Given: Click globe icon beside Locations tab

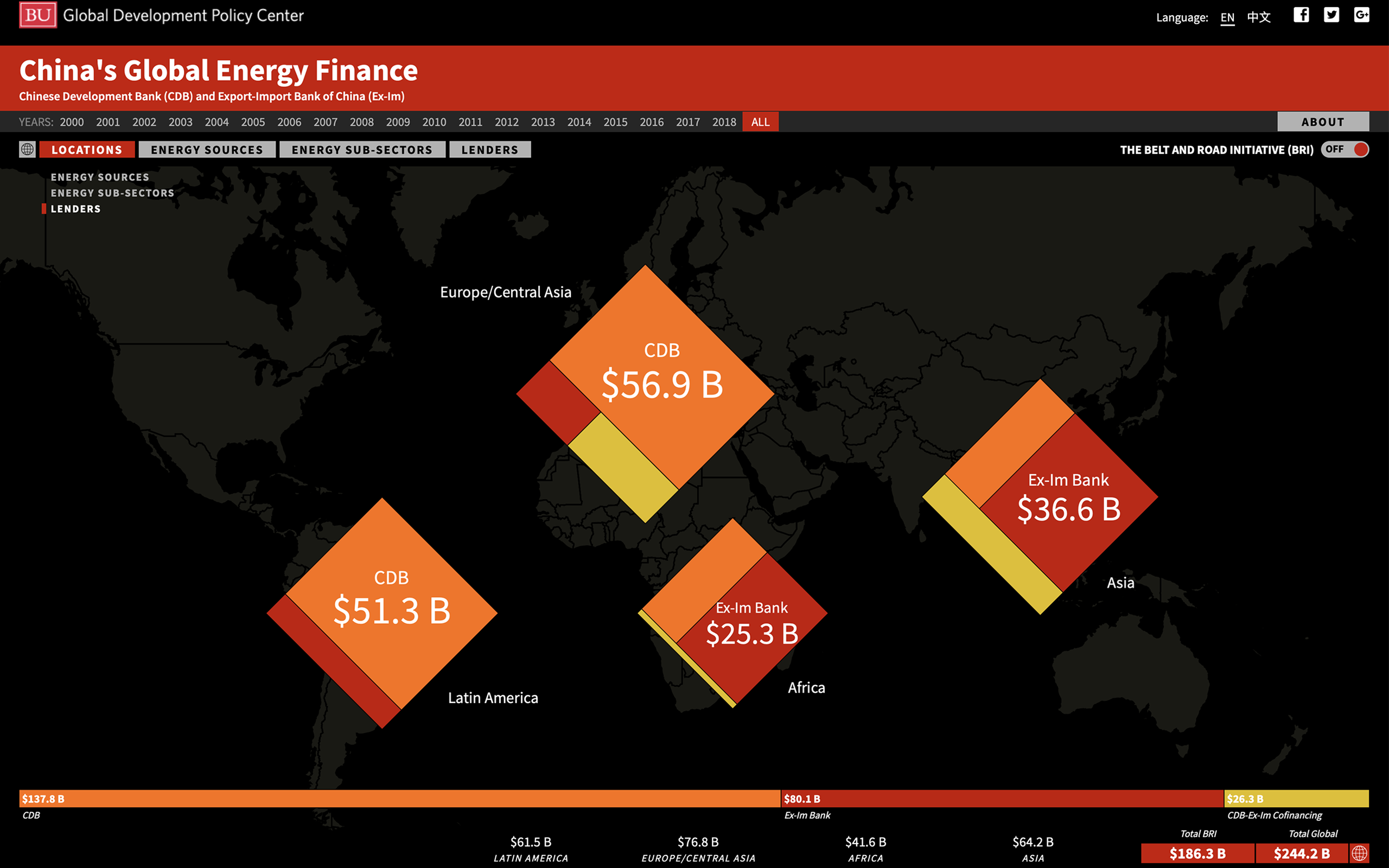Looking at the screenshot, I should (x=27, y=149).
